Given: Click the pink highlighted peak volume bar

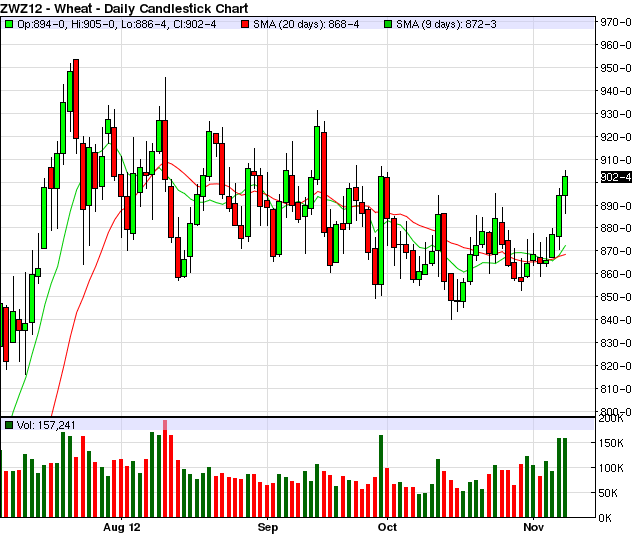Looking at the screenshot, I should pyautogui.click(x=165, y=468).
